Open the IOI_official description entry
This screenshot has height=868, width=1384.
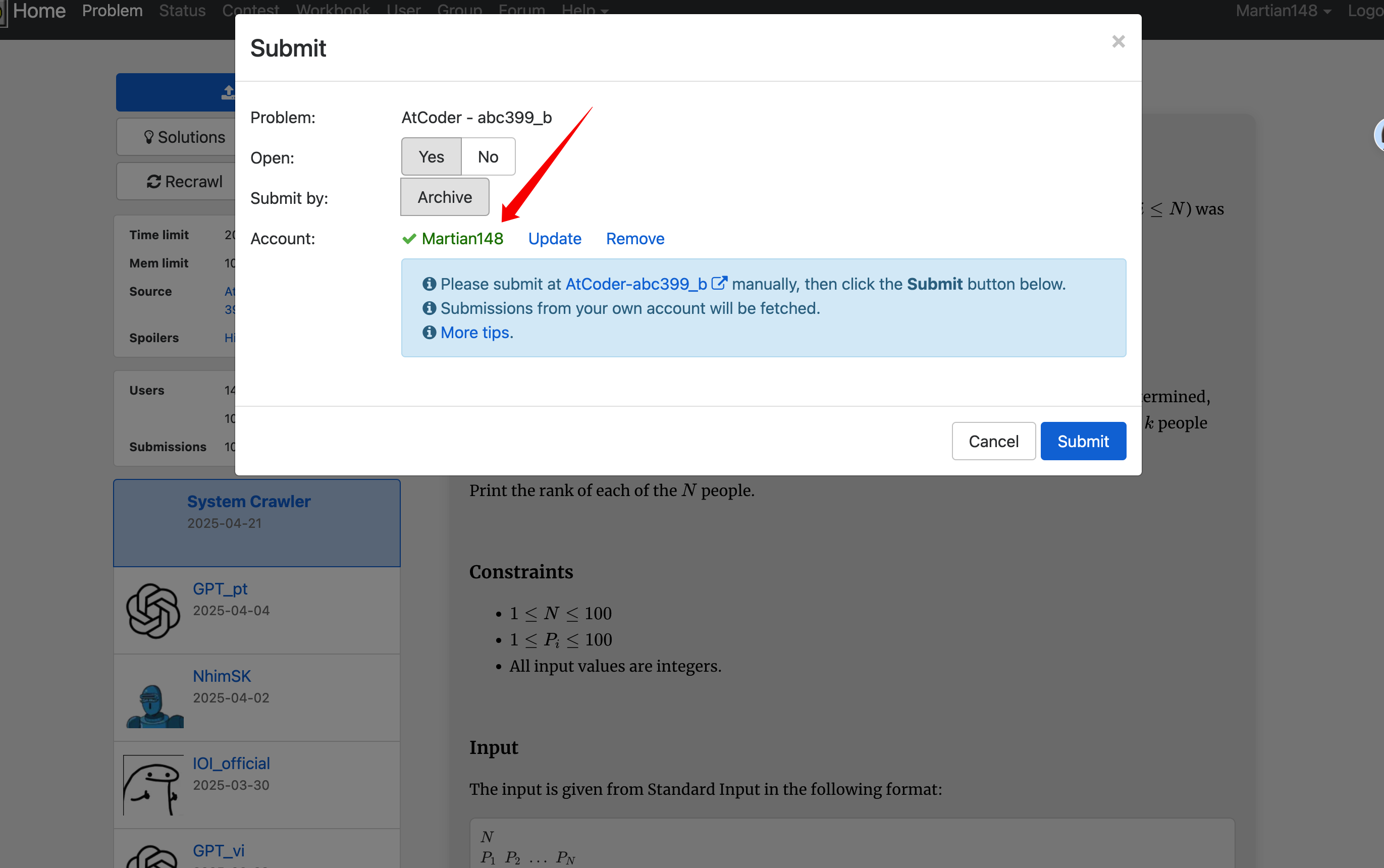coord(256,785)
